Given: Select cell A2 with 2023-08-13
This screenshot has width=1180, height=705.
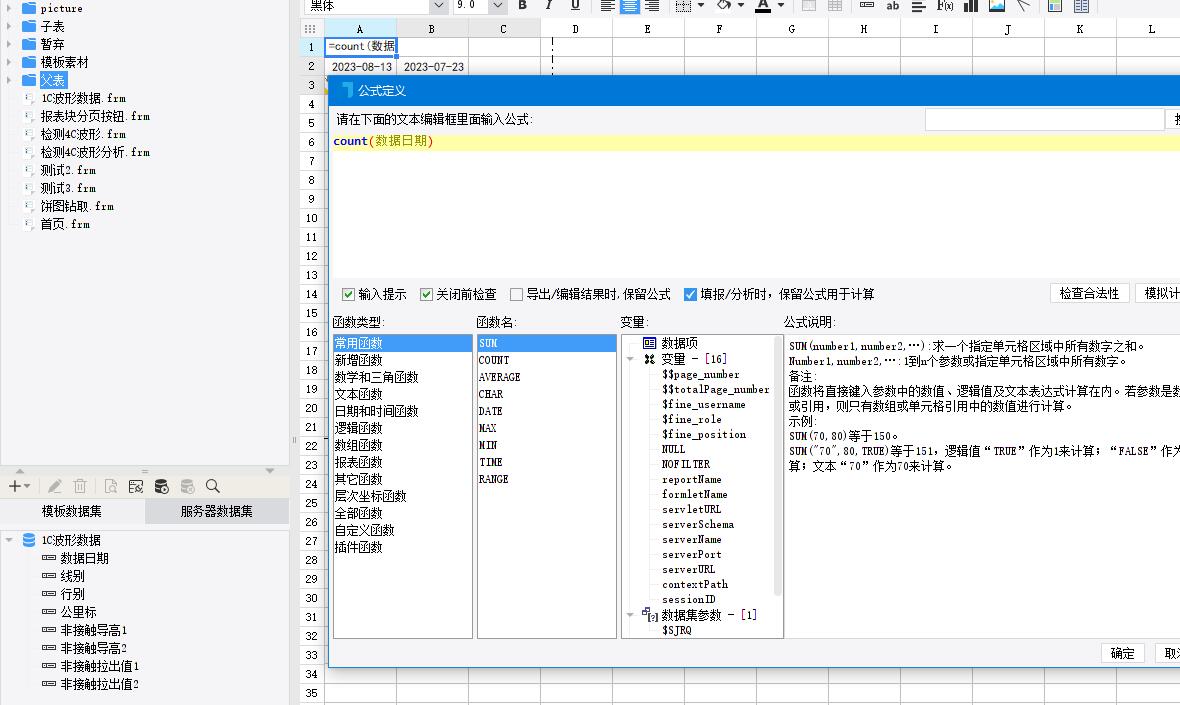Looking at the screenshot, I should coord(361,66).
